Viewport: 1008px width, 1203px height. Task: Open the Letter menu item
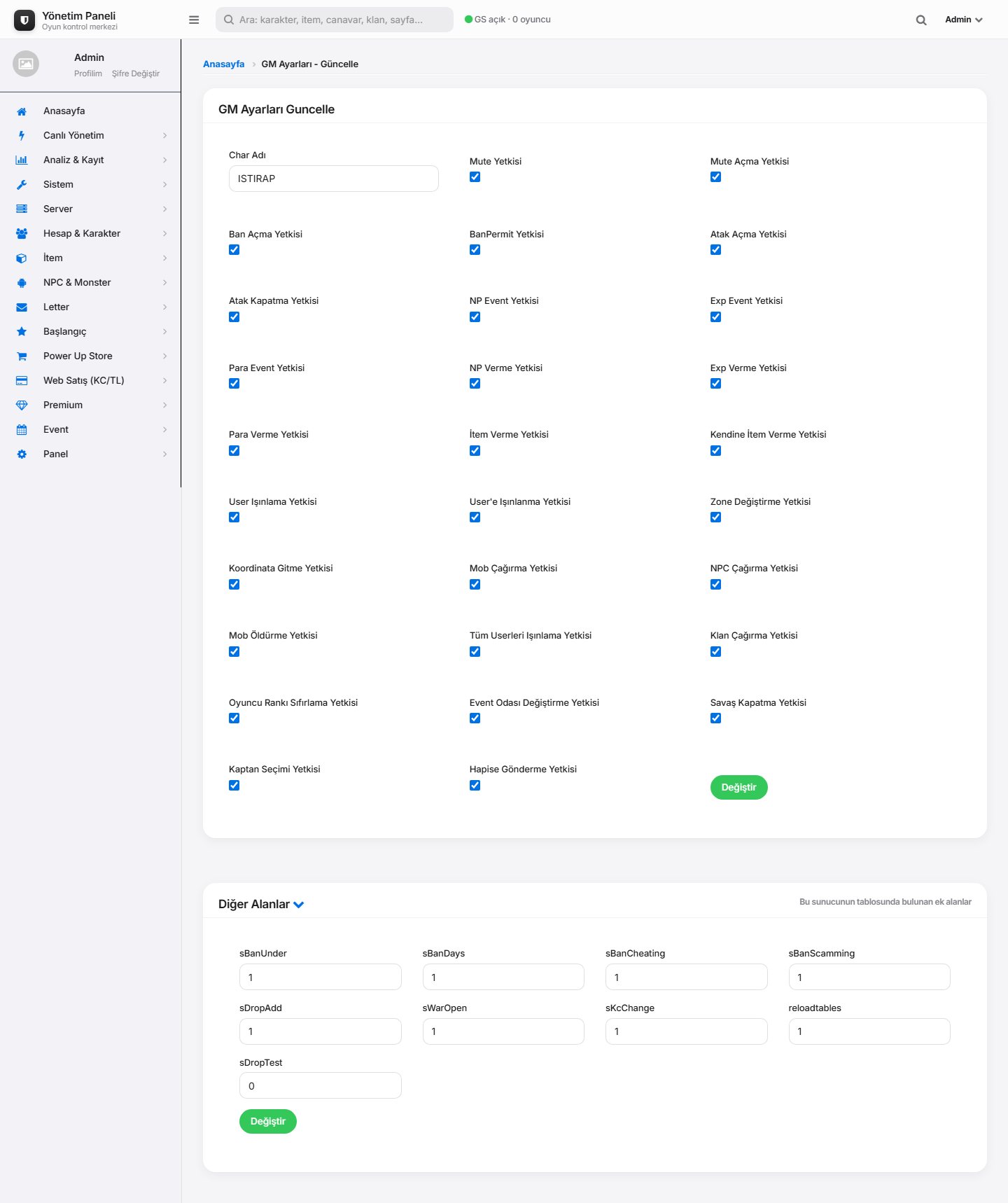tap(91, 307)
